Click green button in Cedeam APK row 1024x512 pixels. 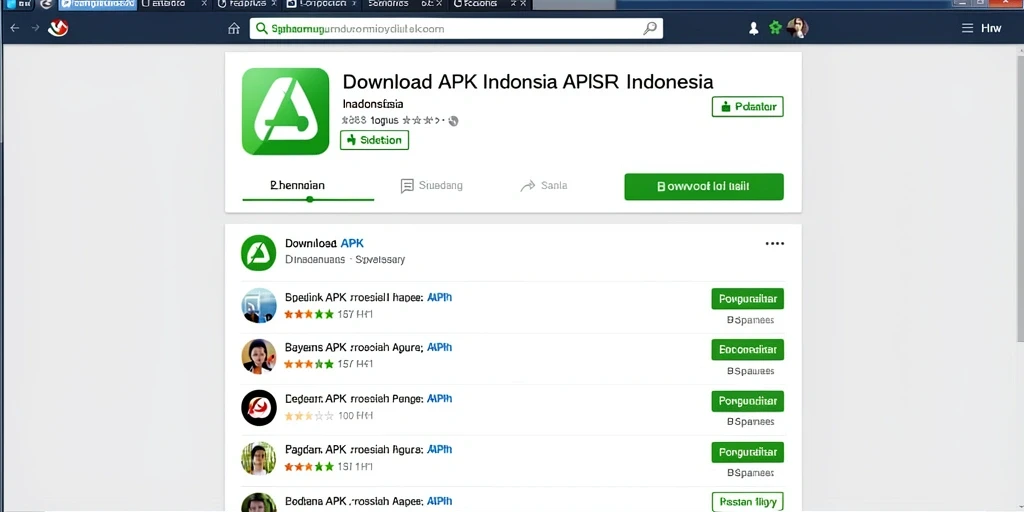[747, 400]
